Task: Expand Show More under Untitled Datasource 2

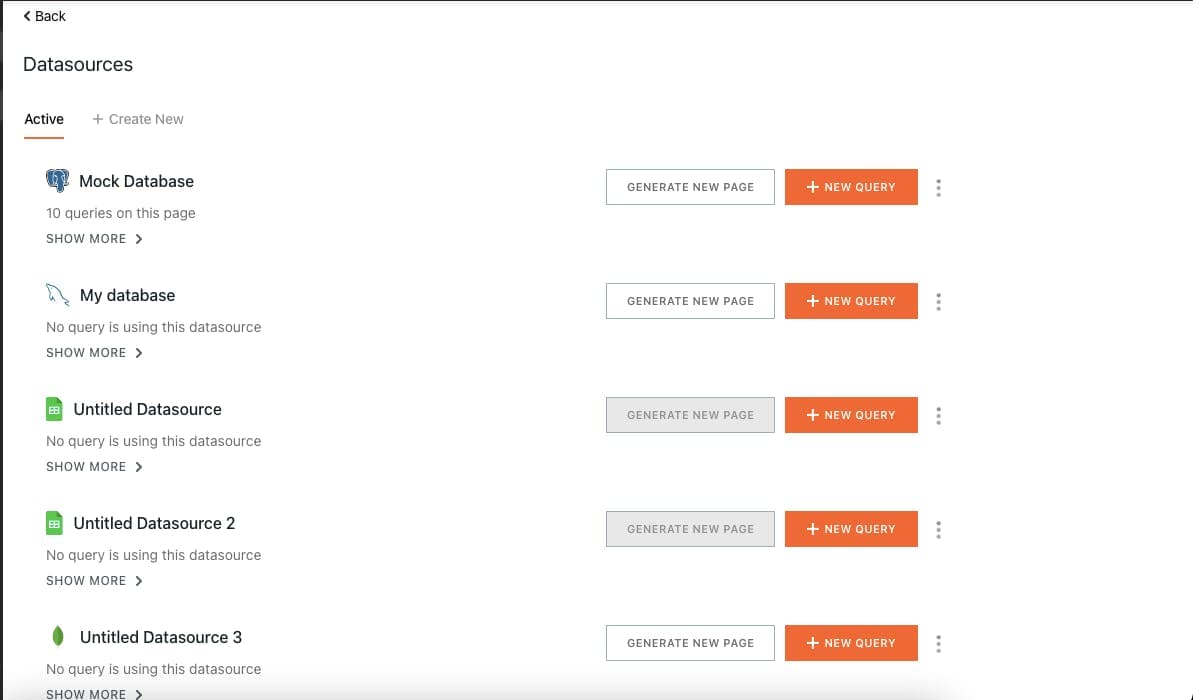Action: (94, 580)
